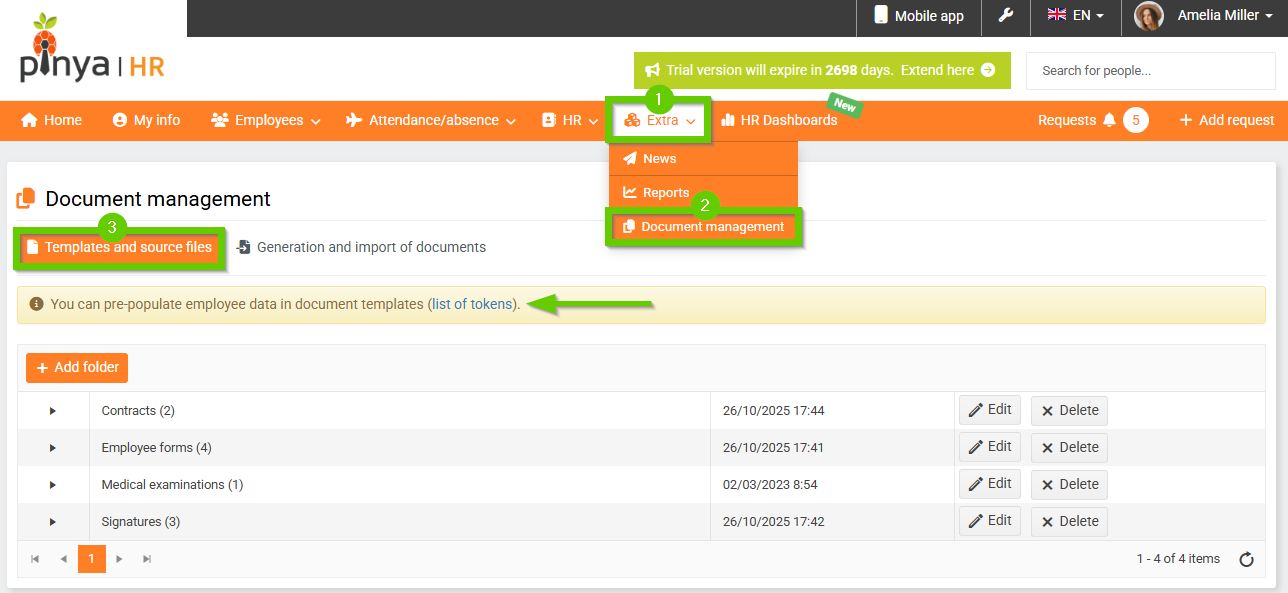Switch to Templates and source files tab
The image size is (1288, 593).
click(x=119, y=247)
